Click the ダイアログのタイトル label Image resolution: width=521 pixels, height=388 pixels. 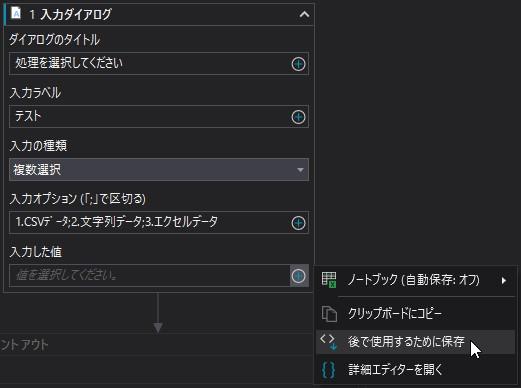[54, 40]
